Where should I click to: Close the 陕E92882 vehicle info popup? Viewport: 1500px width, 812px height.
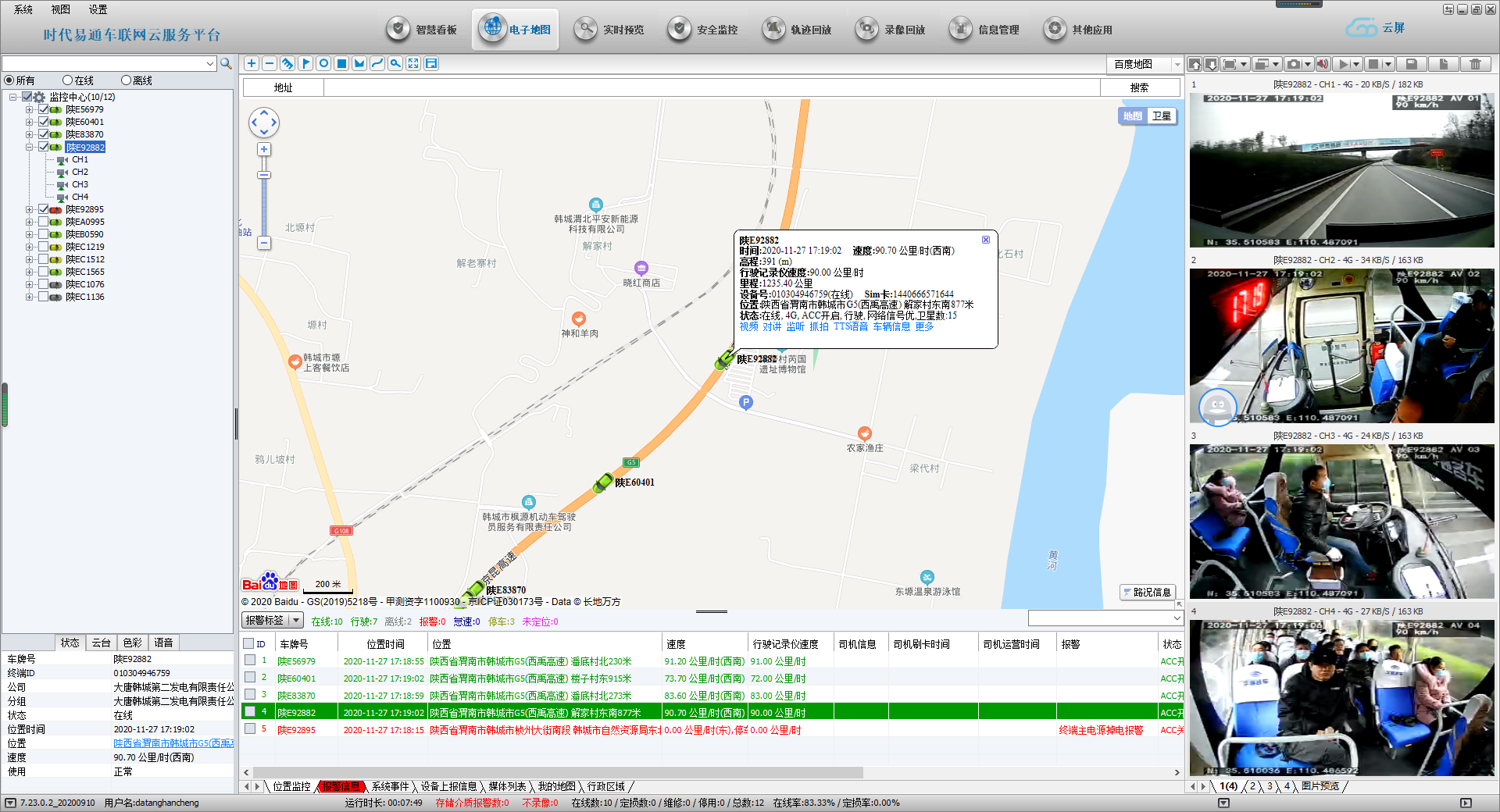[x=986, y=240]
